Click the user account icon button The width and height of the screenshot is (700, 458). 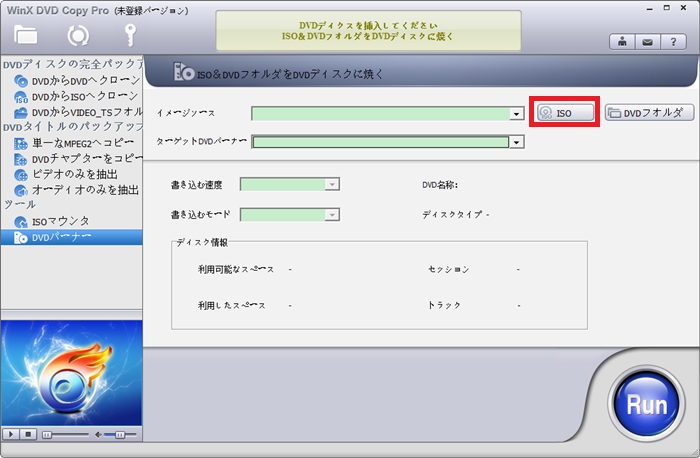pos(622,42)
